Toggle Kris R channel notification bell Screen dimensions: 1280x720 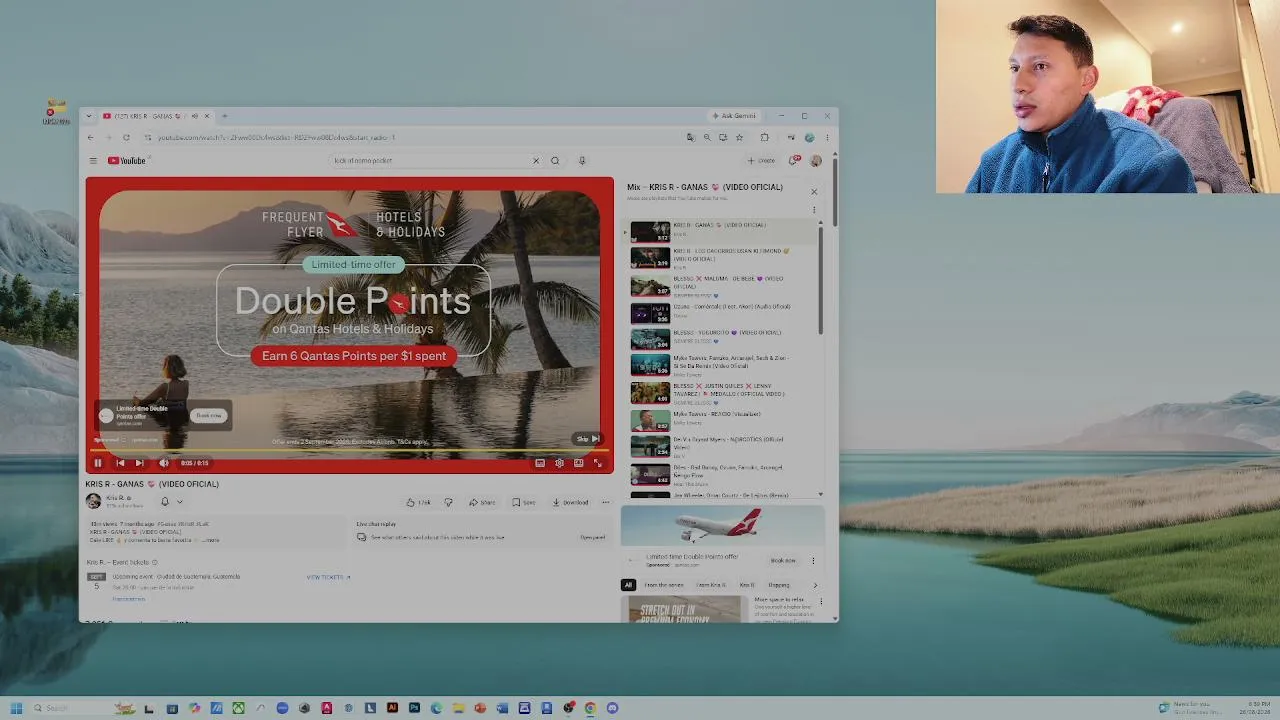[x=165, y=501]
